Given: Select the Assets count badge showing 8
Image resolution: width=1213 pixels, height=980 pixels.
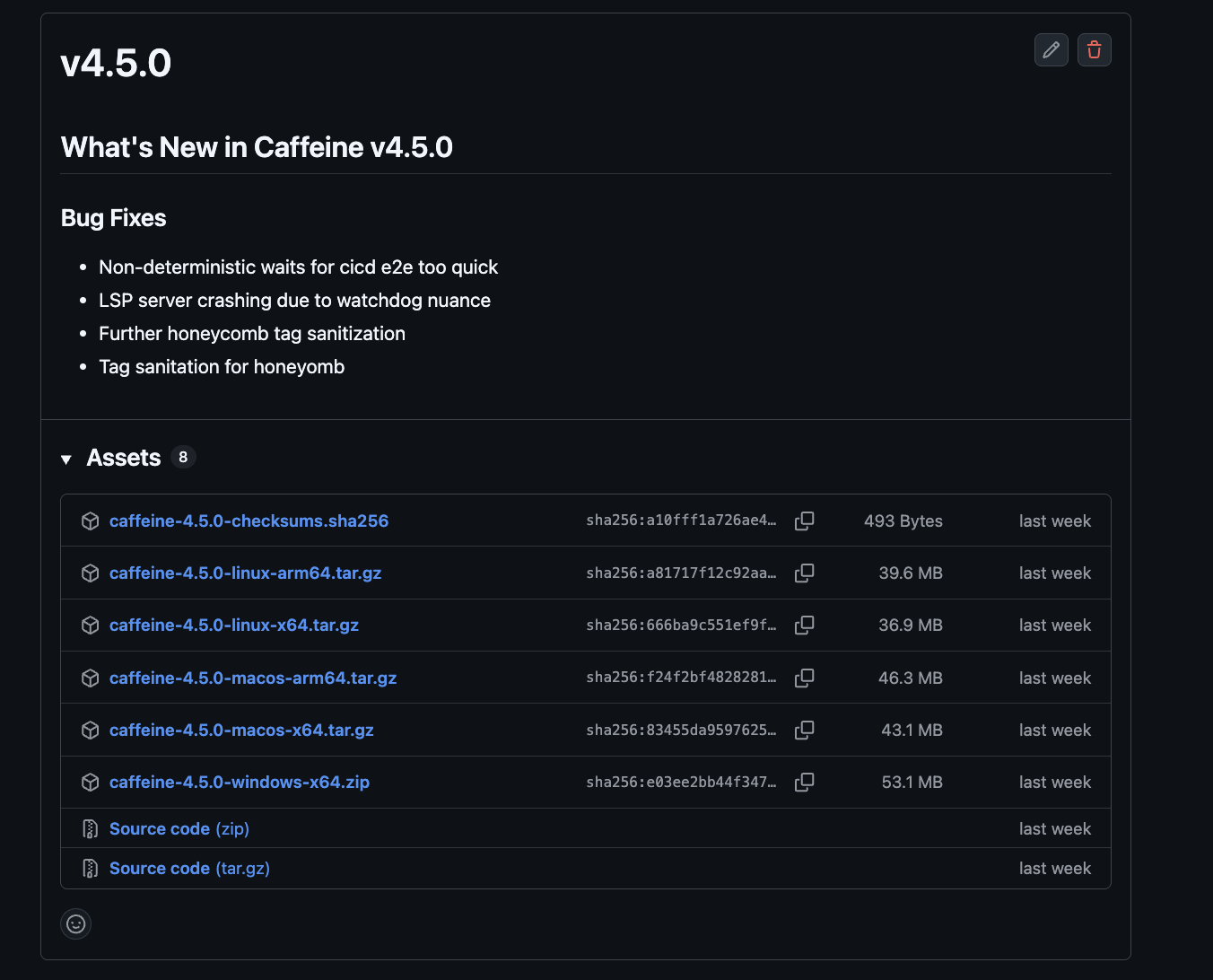Looking at the screenshot, I should point(183,457).
